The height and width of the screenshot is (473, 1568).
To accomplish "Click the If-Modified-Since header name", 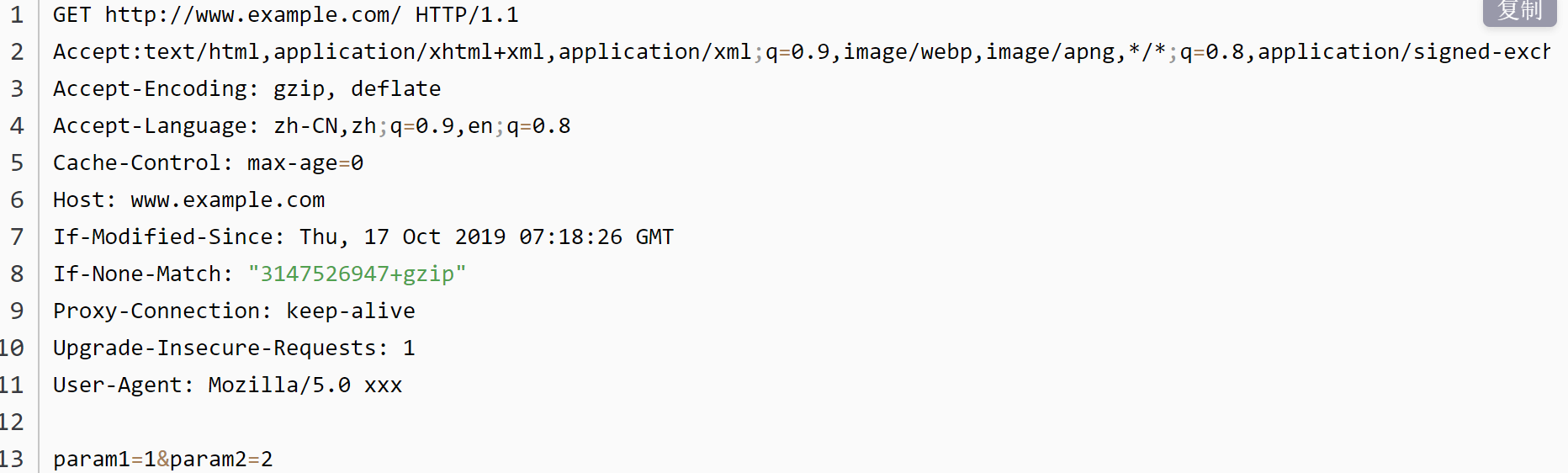I will coord(162,237).
